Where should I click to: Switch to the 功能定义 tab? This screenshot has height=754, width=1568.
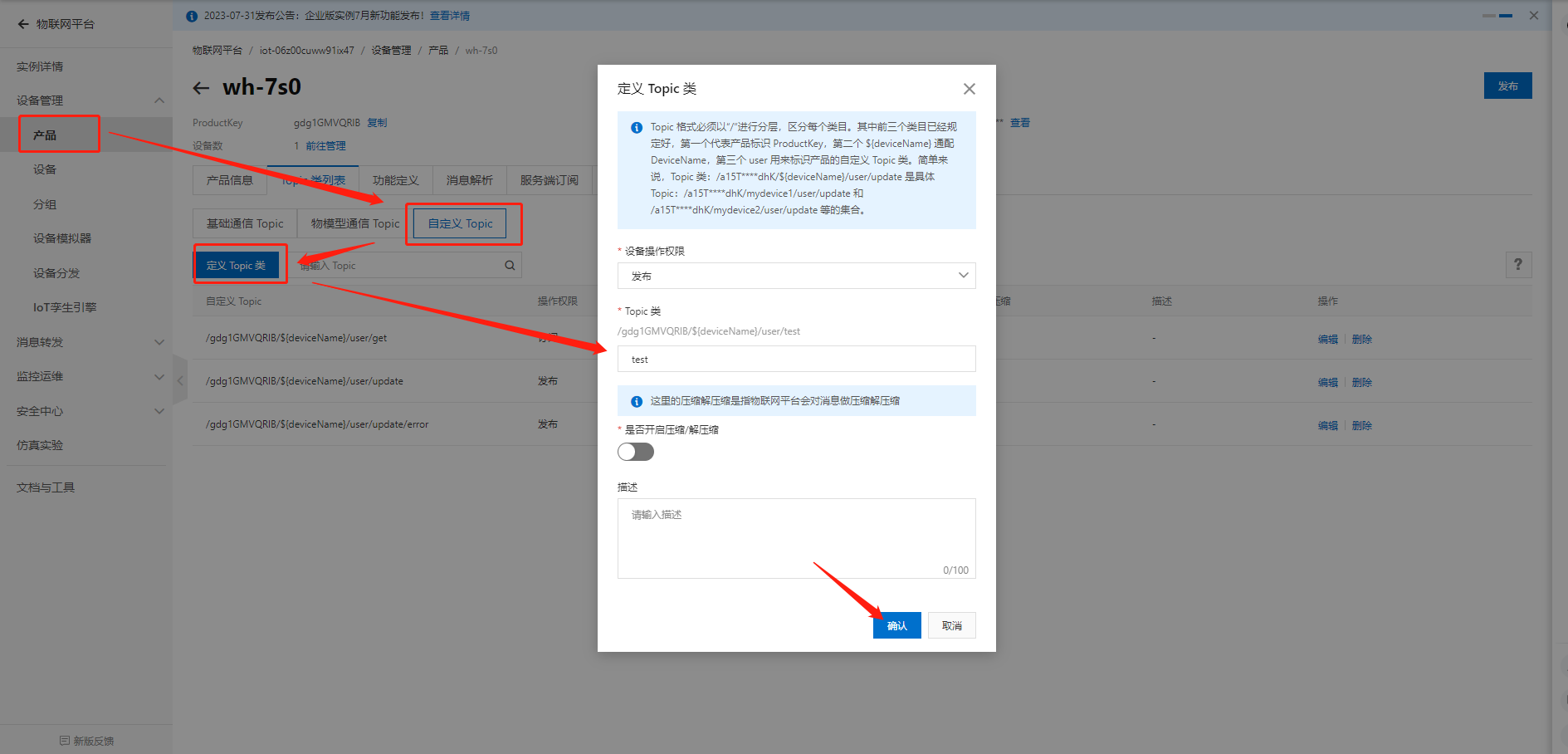point(395,180)
